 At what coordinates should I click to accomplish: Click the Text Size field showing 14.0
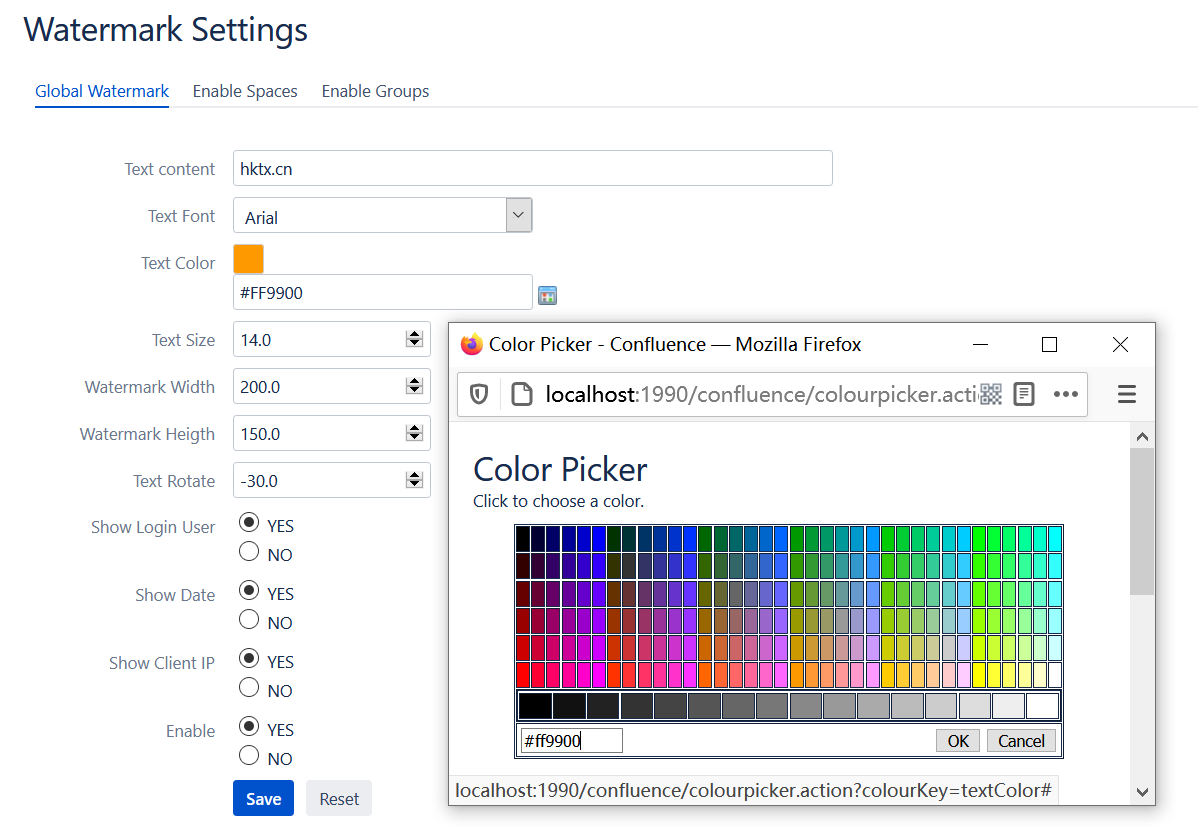[332, 339]
